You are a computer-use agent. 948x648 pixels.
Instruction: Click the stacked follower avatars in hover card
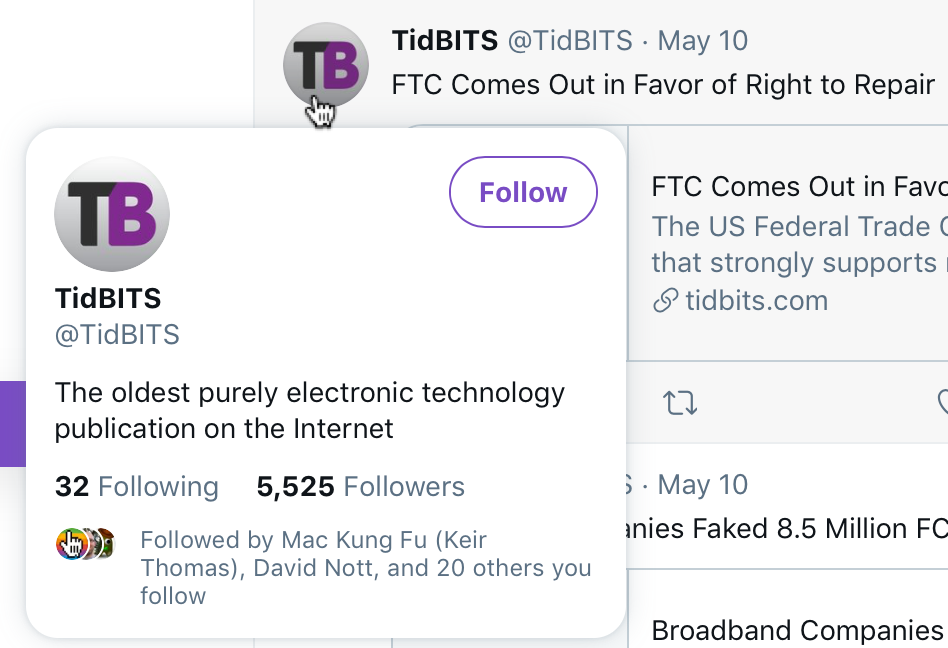(85, 544)
